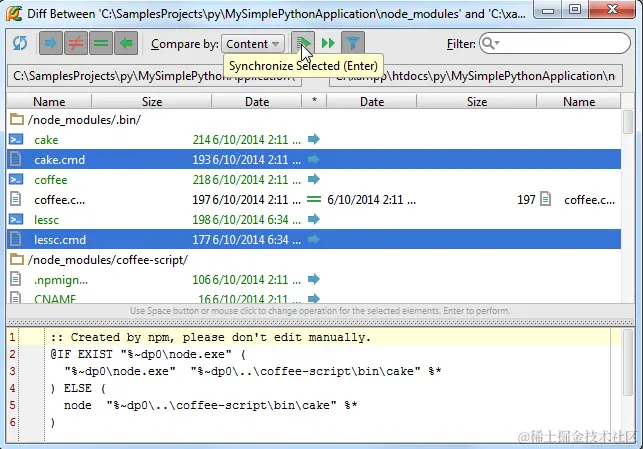Click right Date column header
The width and height of the screenshot is (643, 449).
pos(372,101)
